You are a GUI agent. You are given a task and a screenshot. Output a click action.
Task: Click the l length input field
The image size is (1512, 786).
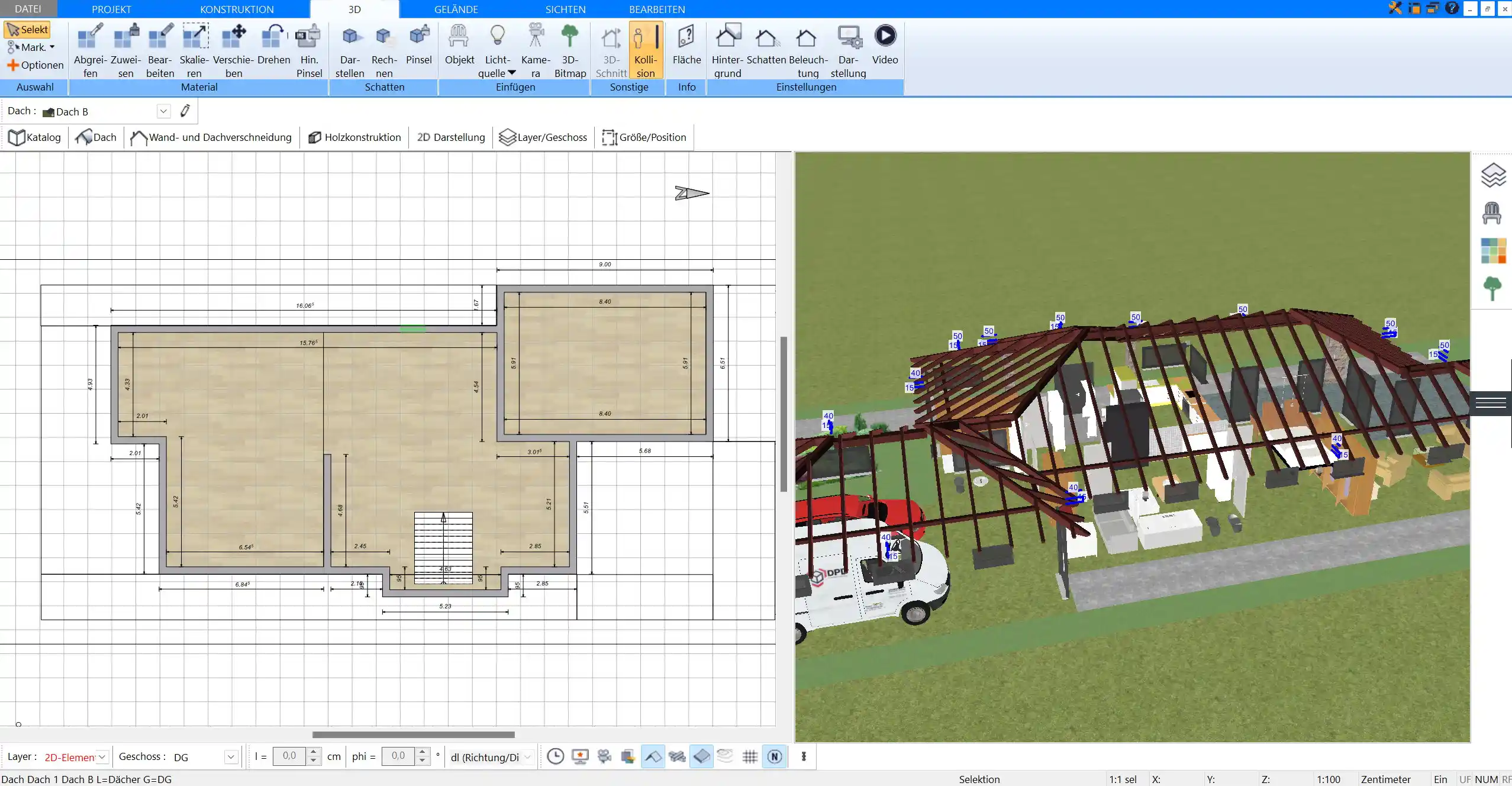289,756
